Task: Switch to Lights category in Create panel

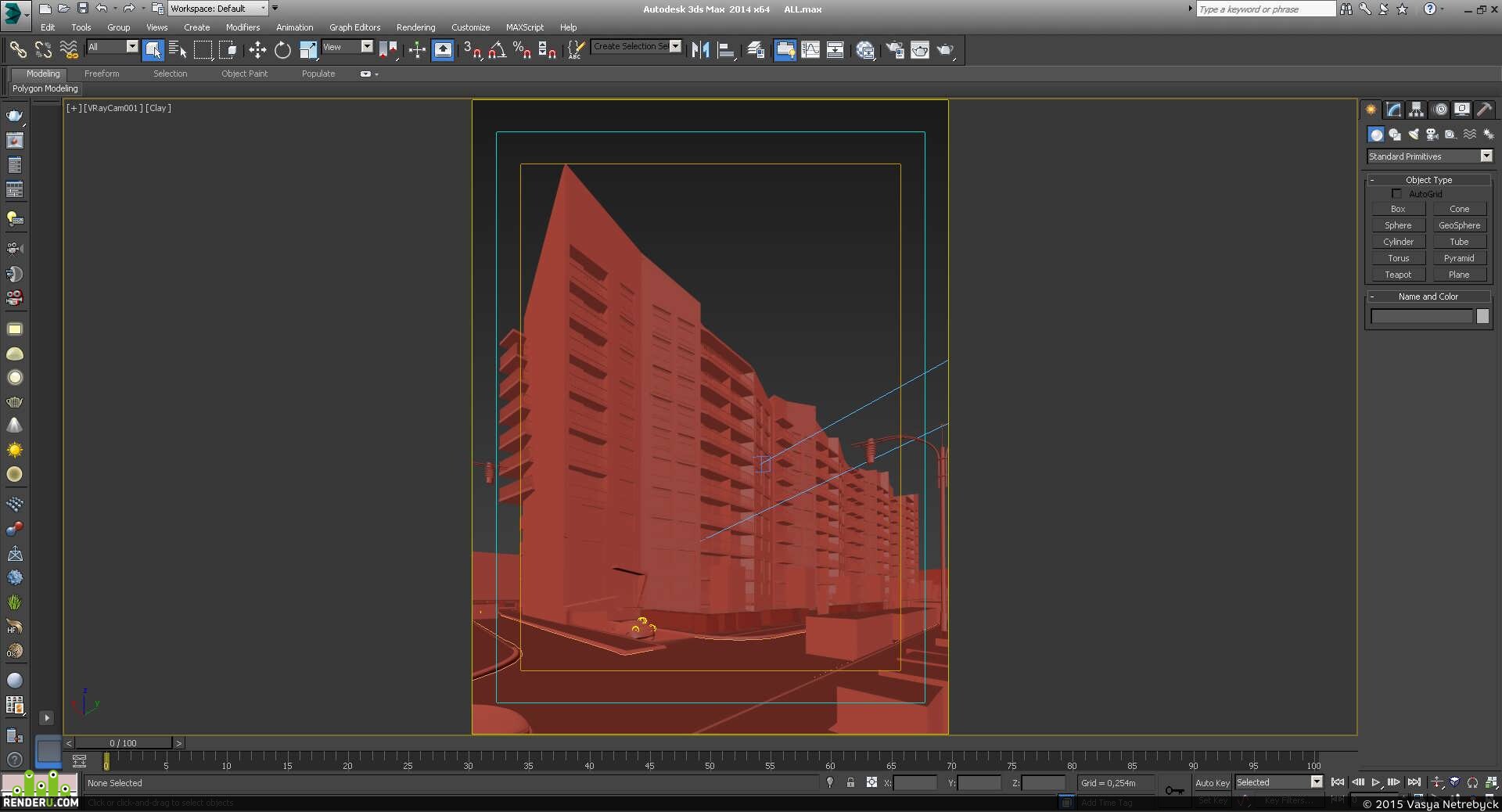Action: pos(1414,135)
